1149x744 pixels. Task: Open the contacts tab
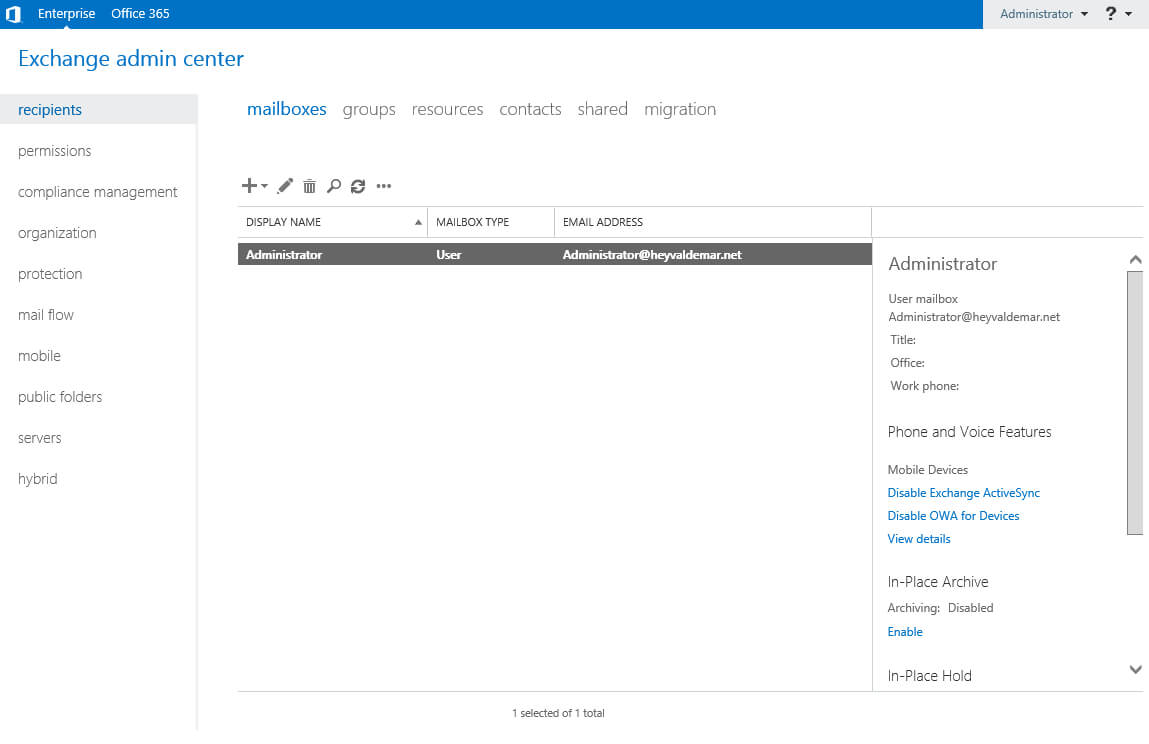tap(530, 108)
